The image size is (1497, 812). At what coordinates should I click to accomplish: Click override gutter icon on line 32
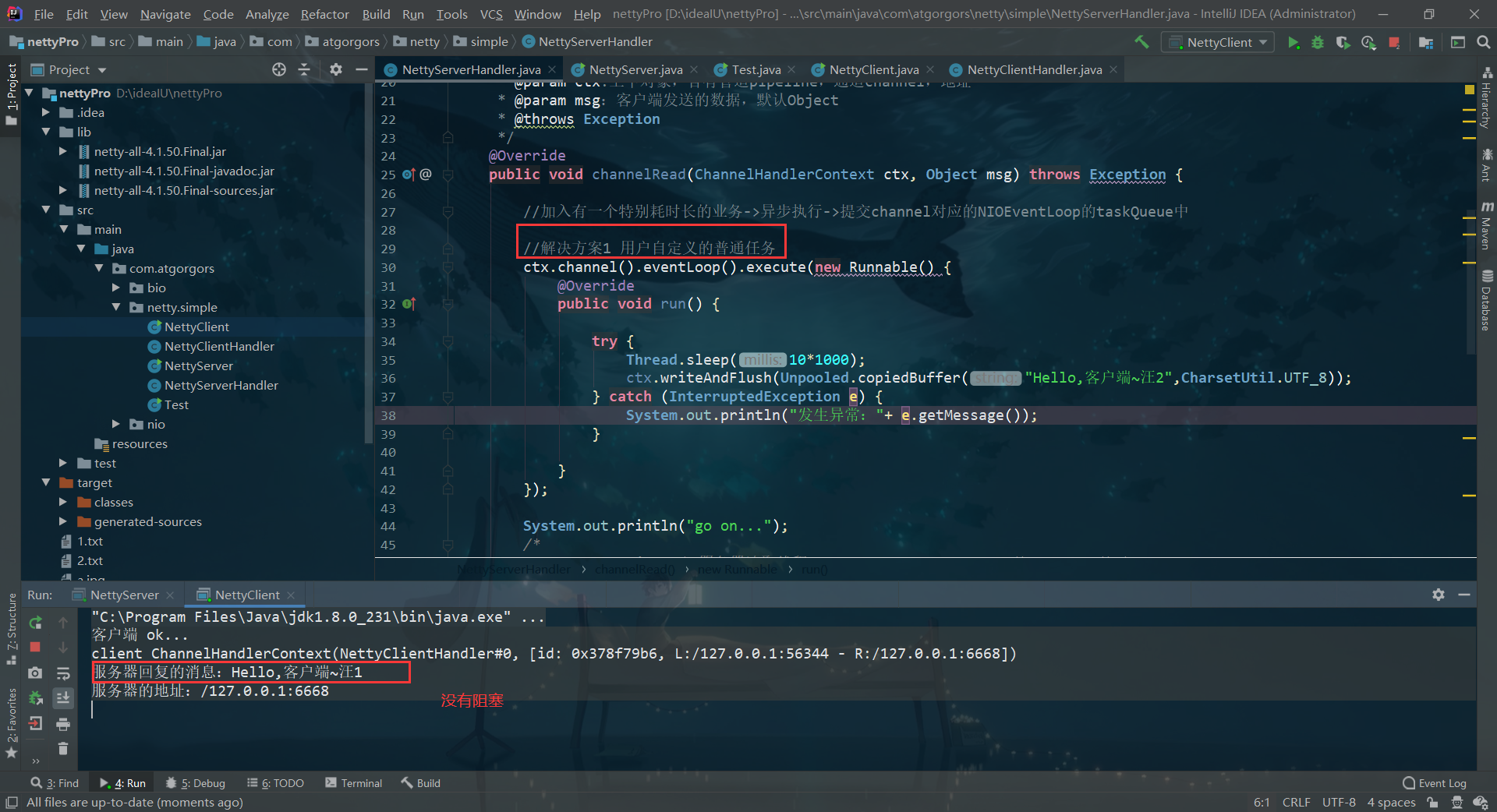pos(409,304)
